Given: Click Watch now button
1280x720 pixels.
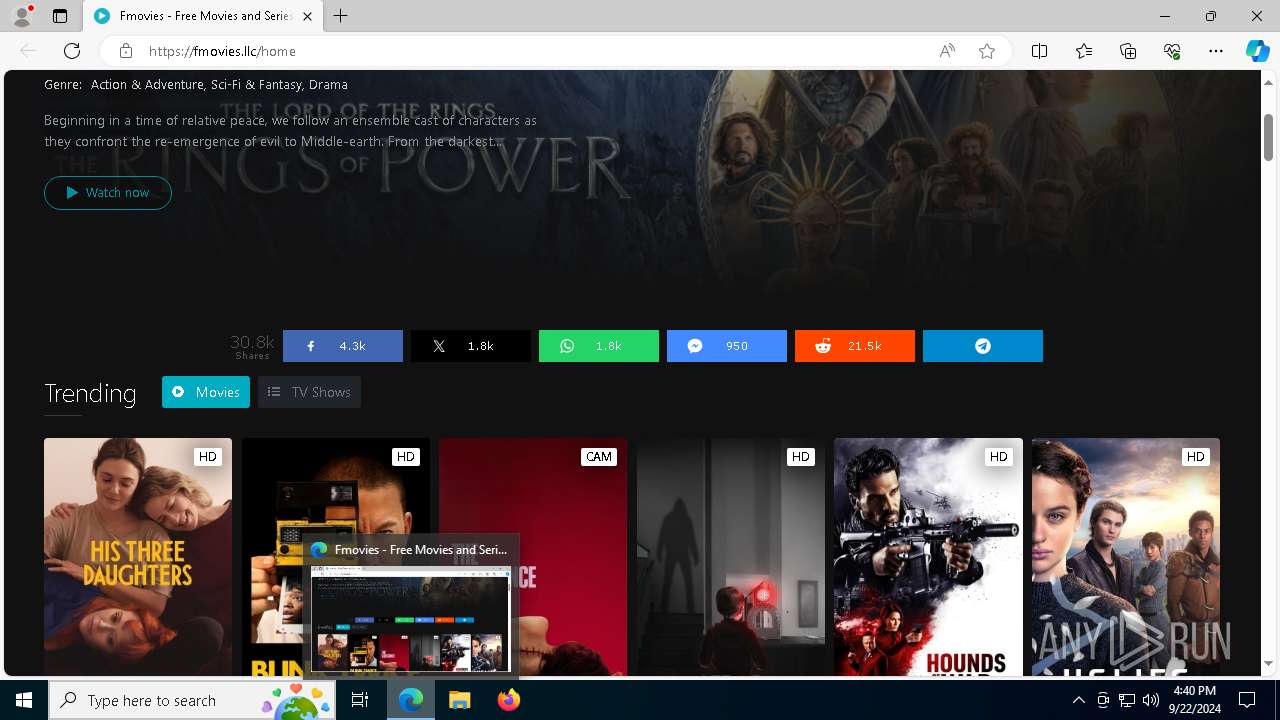Looking at the screenshot, I should (108, 192).
